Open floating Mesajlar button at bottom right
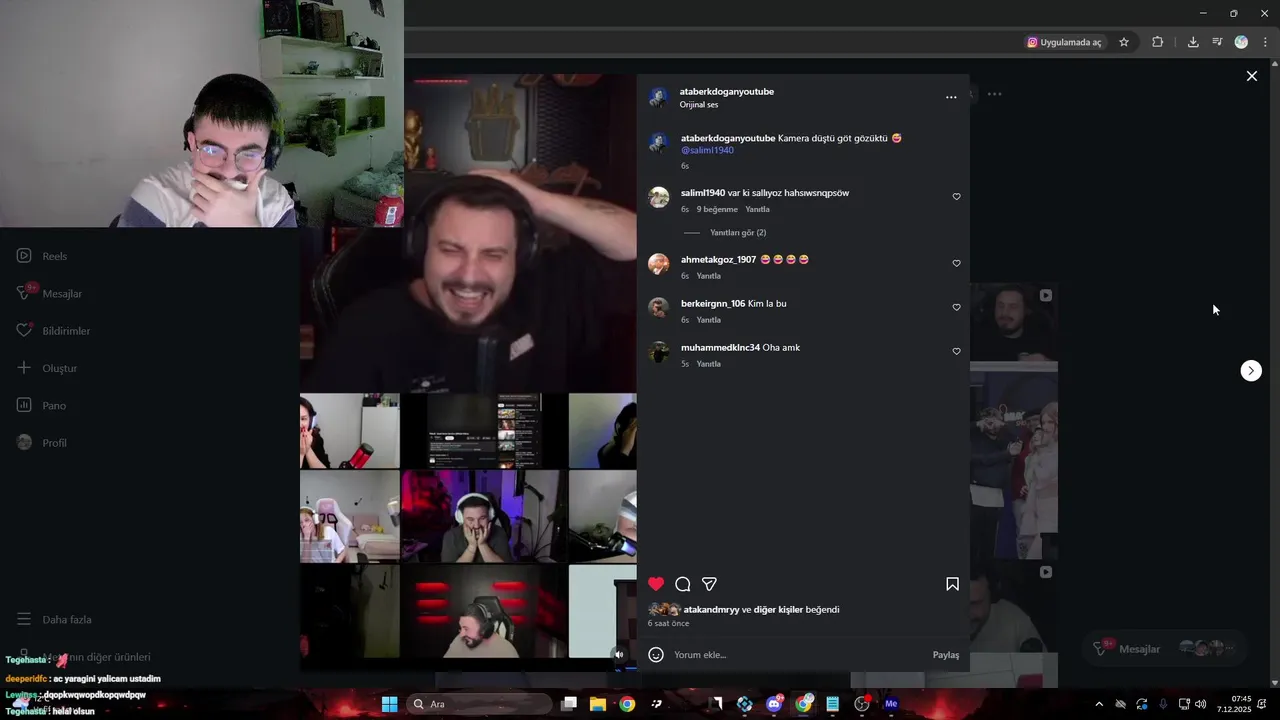Viewport: 1280px width, 720px height. click(x=1165, y=649)
